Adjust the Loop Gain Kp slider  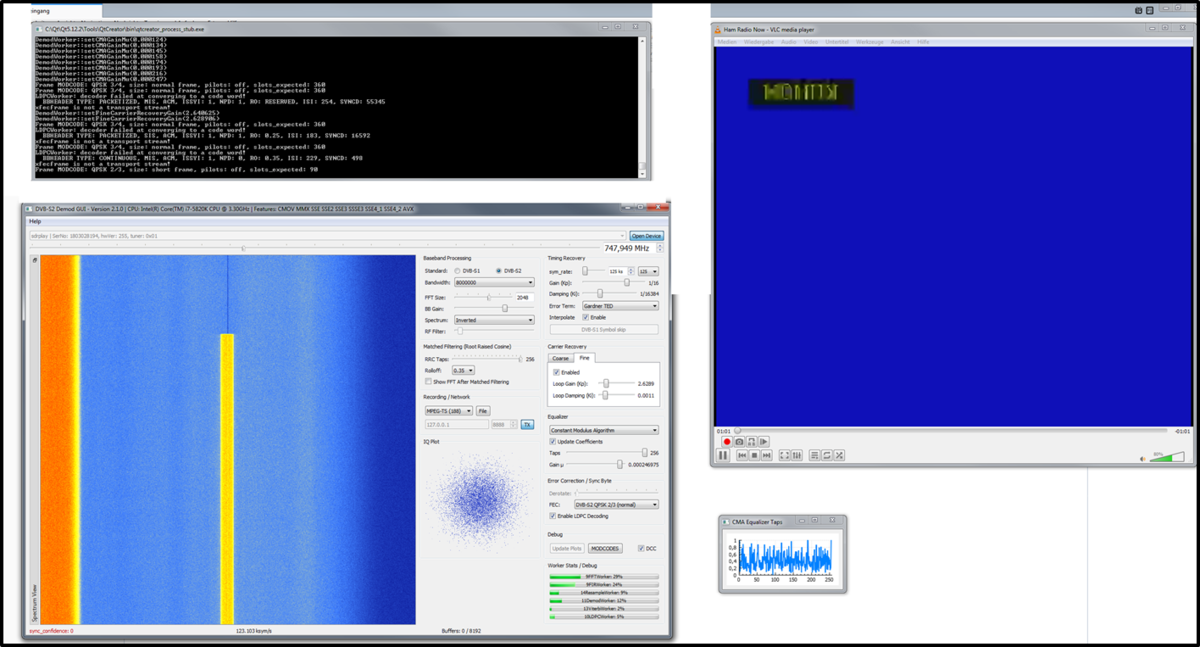coord(606,384)
